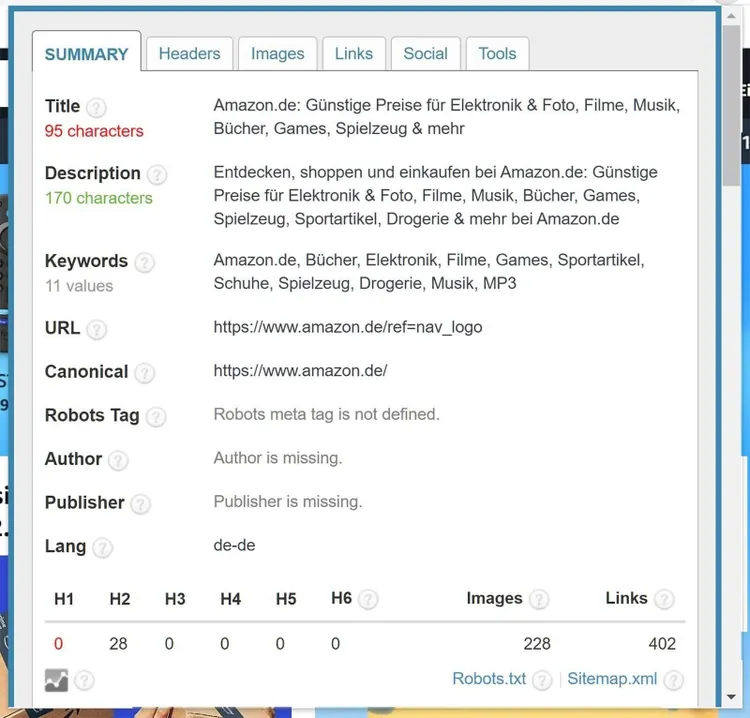Click the question mark beside H6 heading
750x718 pixels.
368,599
